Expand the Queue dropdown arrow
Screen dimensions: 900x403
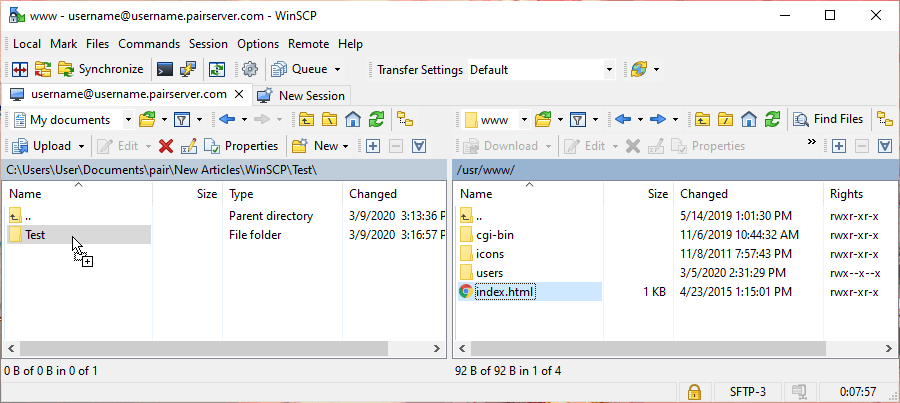pyautogui.click(x=337, y=70)
